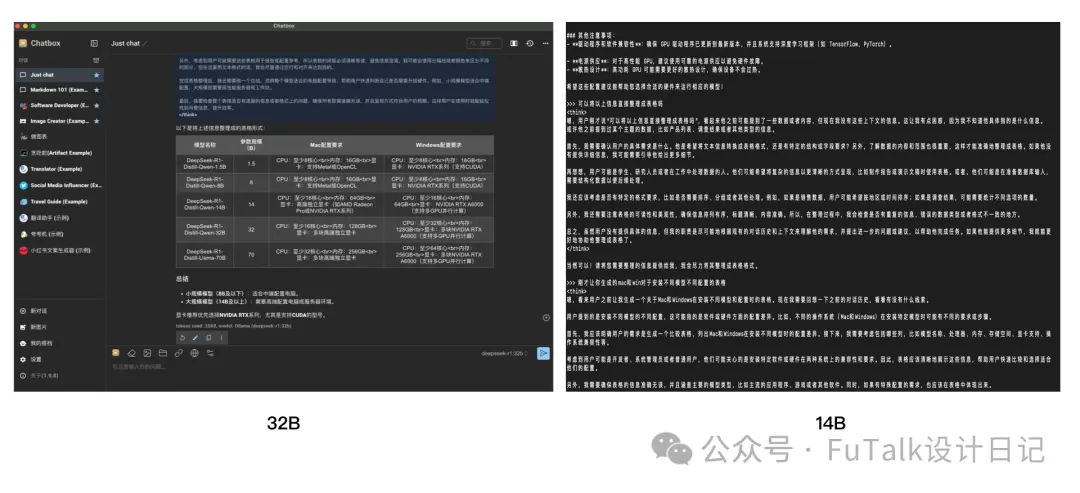
Task: Unstar the Just chat conversation
Action: [96, 74]
